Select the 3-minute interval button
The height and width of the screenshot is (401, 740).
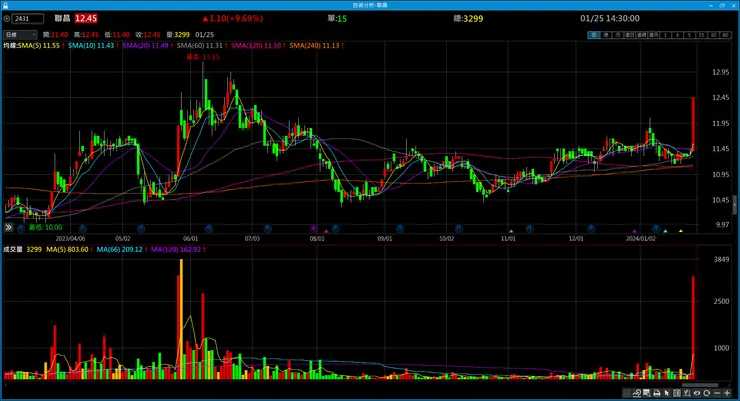pos(677,35)
